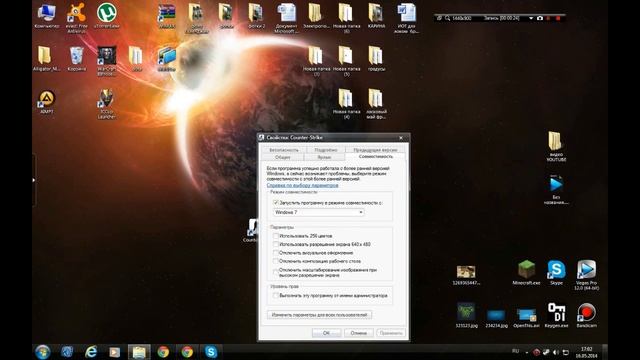Take screenshot with Bandicam camera icon
640x360 pixels.
(x=540, y=18)
